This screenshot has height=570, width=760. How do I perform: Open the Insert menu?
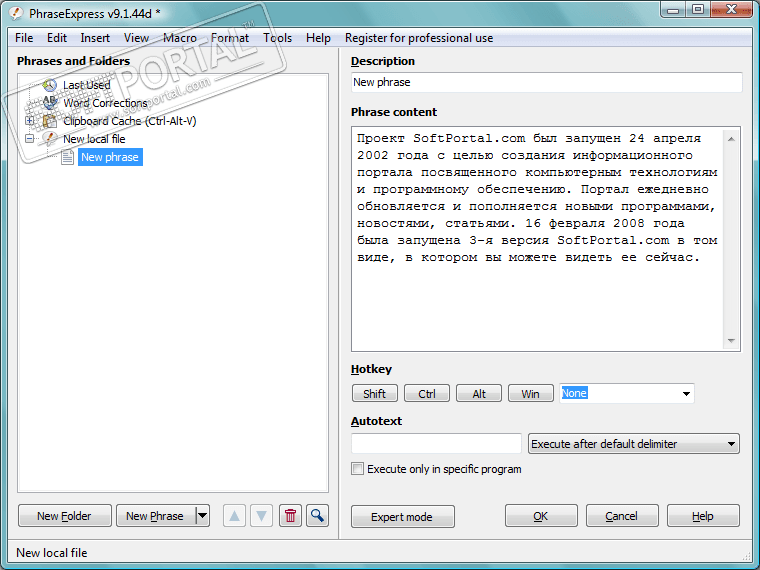(95, 38)
